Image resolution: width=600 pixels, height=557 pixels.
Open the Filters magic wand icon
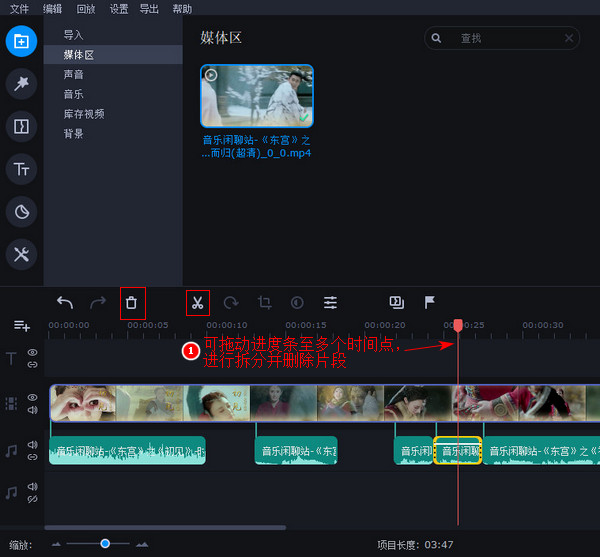(x=21, y=84)
